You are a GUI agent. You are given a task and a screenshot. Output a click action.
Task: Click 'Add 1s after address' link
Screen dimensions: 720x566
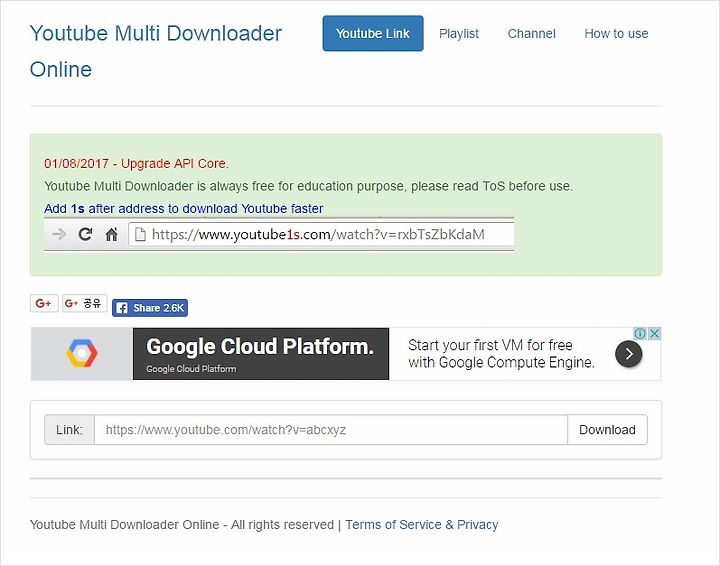coord(184,208)
